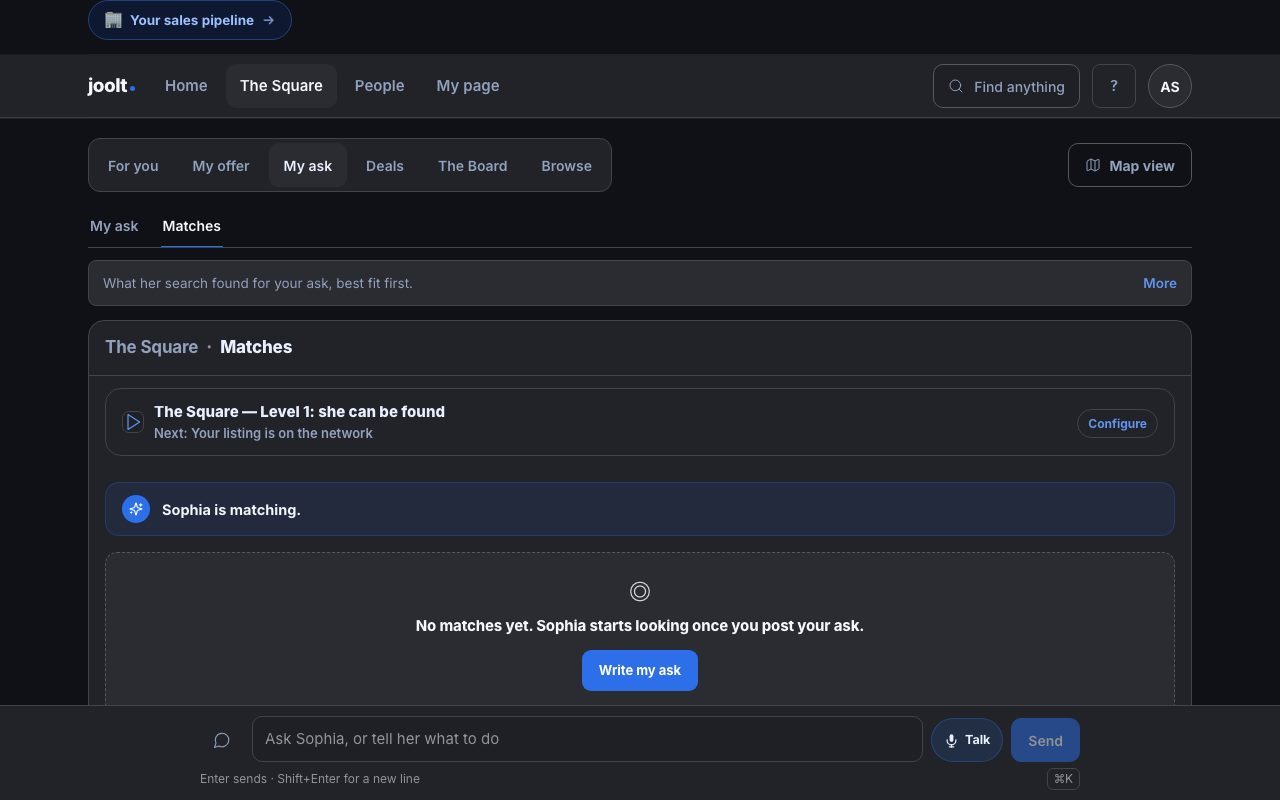Click the Find anything search box
The height and width of the screenshot is (800, 1280).
click(1006, 86)
